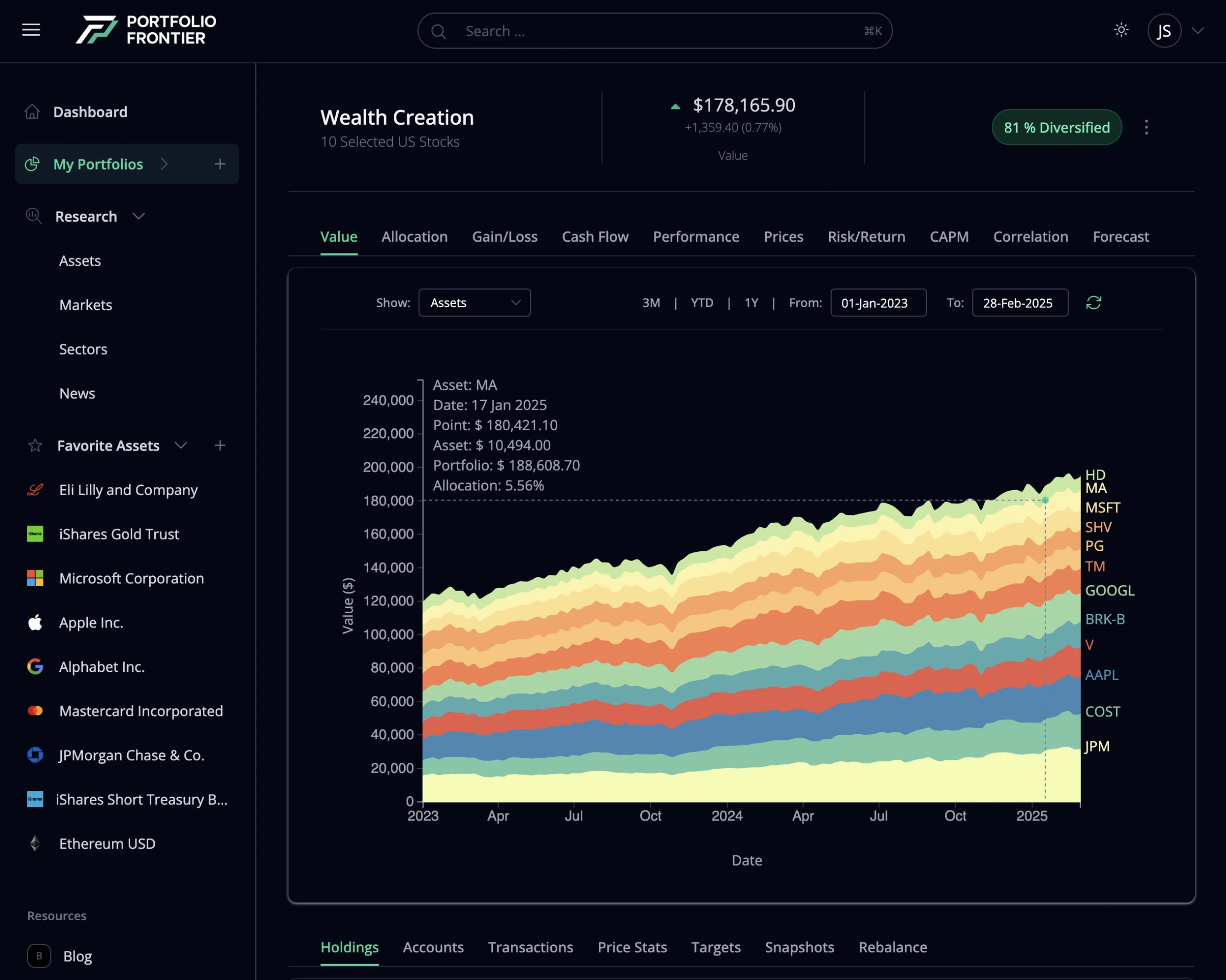Toggle the light/dark theme sun icon
Image resolution: width=1226 pixels, height=980 pixels.
(1121, 30)
